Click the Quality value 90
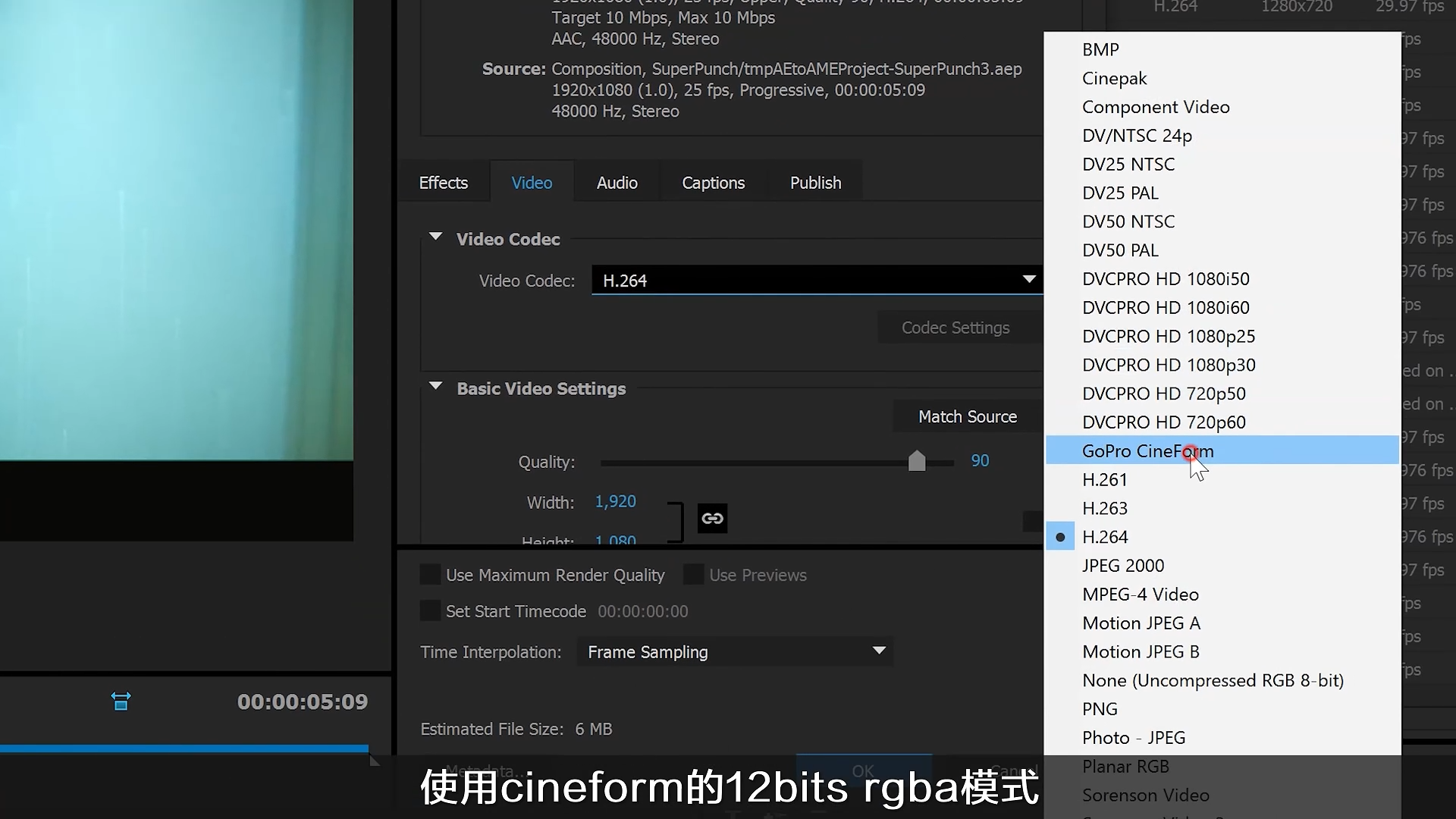Image resolution: width=1456 pixels, height=819 pixels. point(980,461)
